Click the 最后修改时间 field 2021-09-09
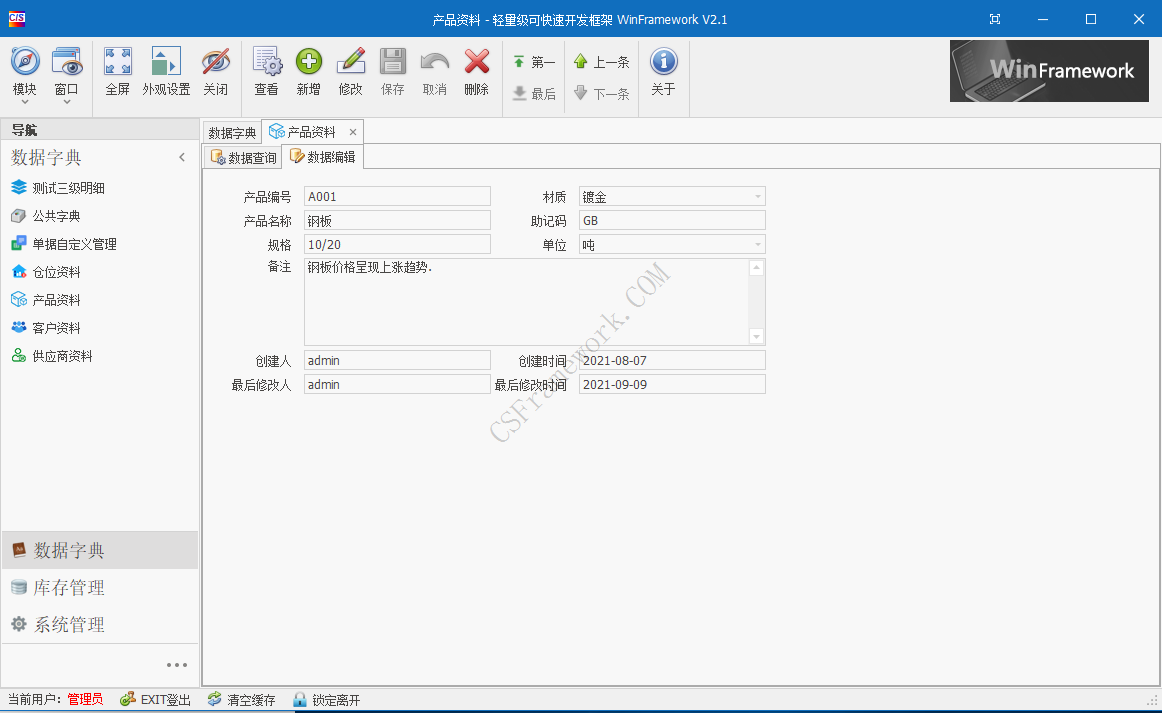1162x713 pixels. tap(672, 384)
